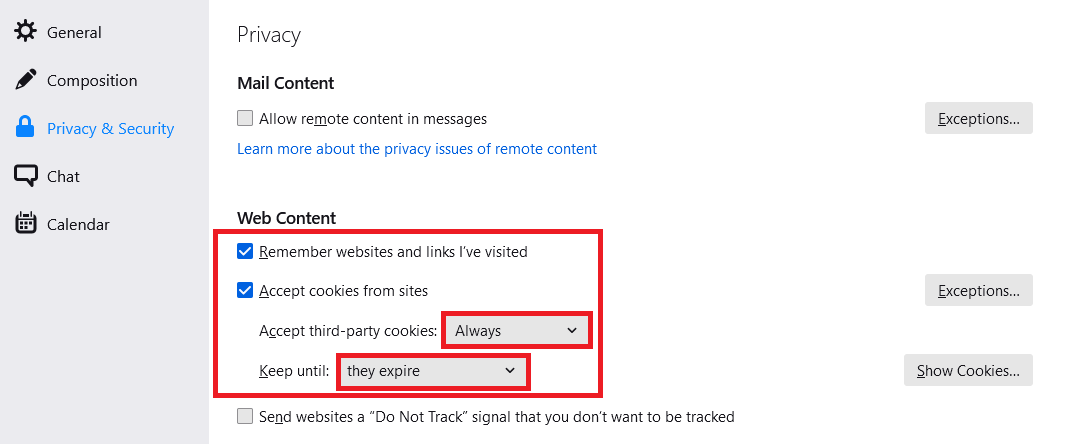The height and width of the screenshot is (444, 1082).
Task: Enable Allow remote content in messages
Action: (245, 119)
